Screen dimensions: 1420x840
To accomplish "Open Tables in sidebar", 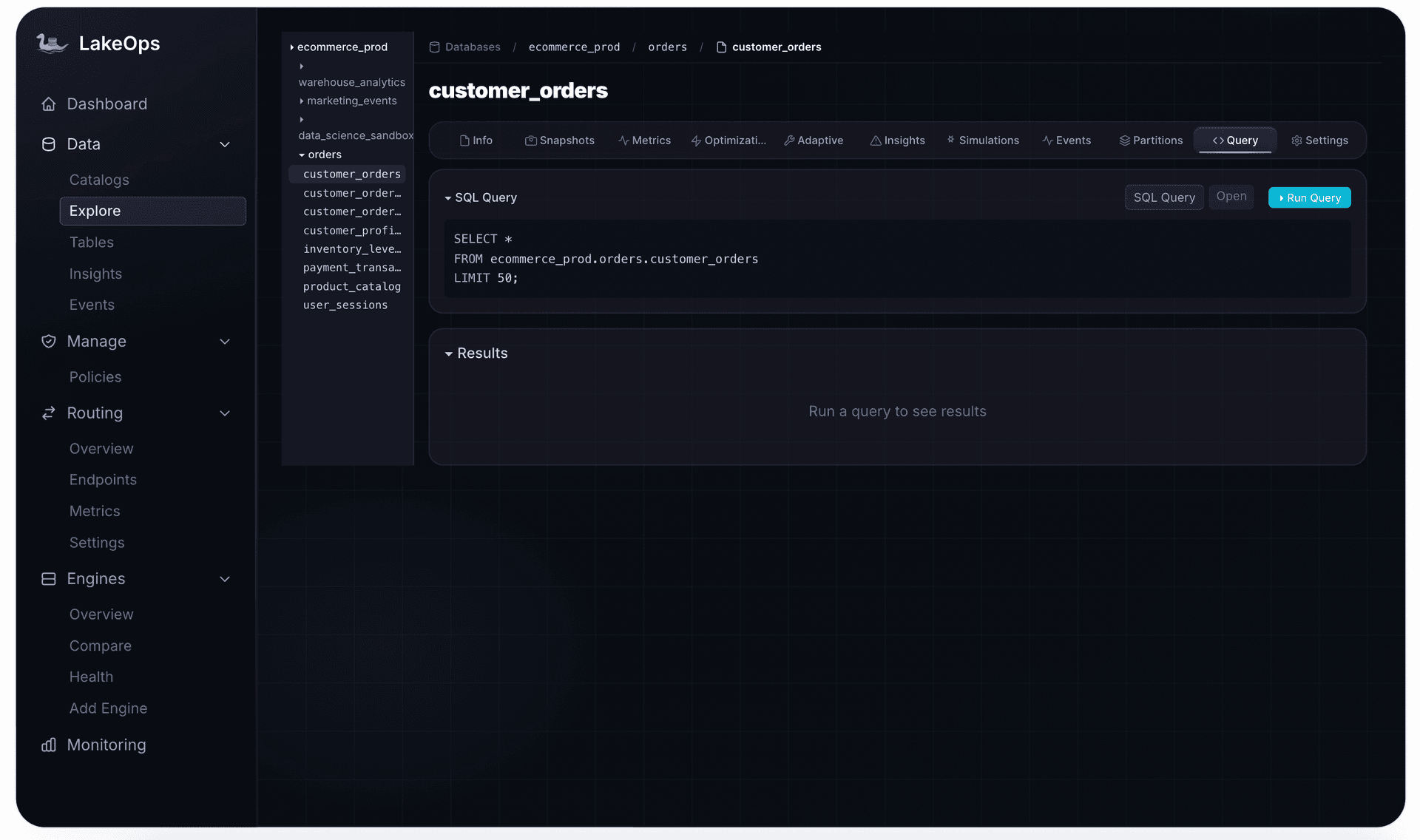I will (x=92, y=243).
